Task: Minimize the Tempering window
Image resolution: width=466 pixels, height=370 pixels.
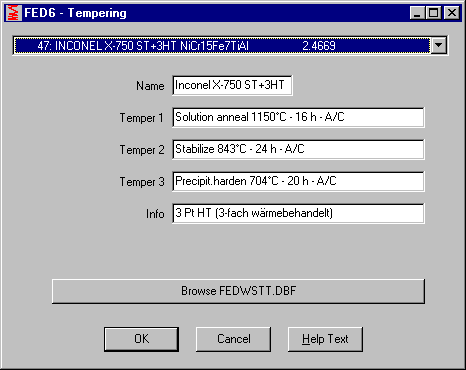Action: 417,13
